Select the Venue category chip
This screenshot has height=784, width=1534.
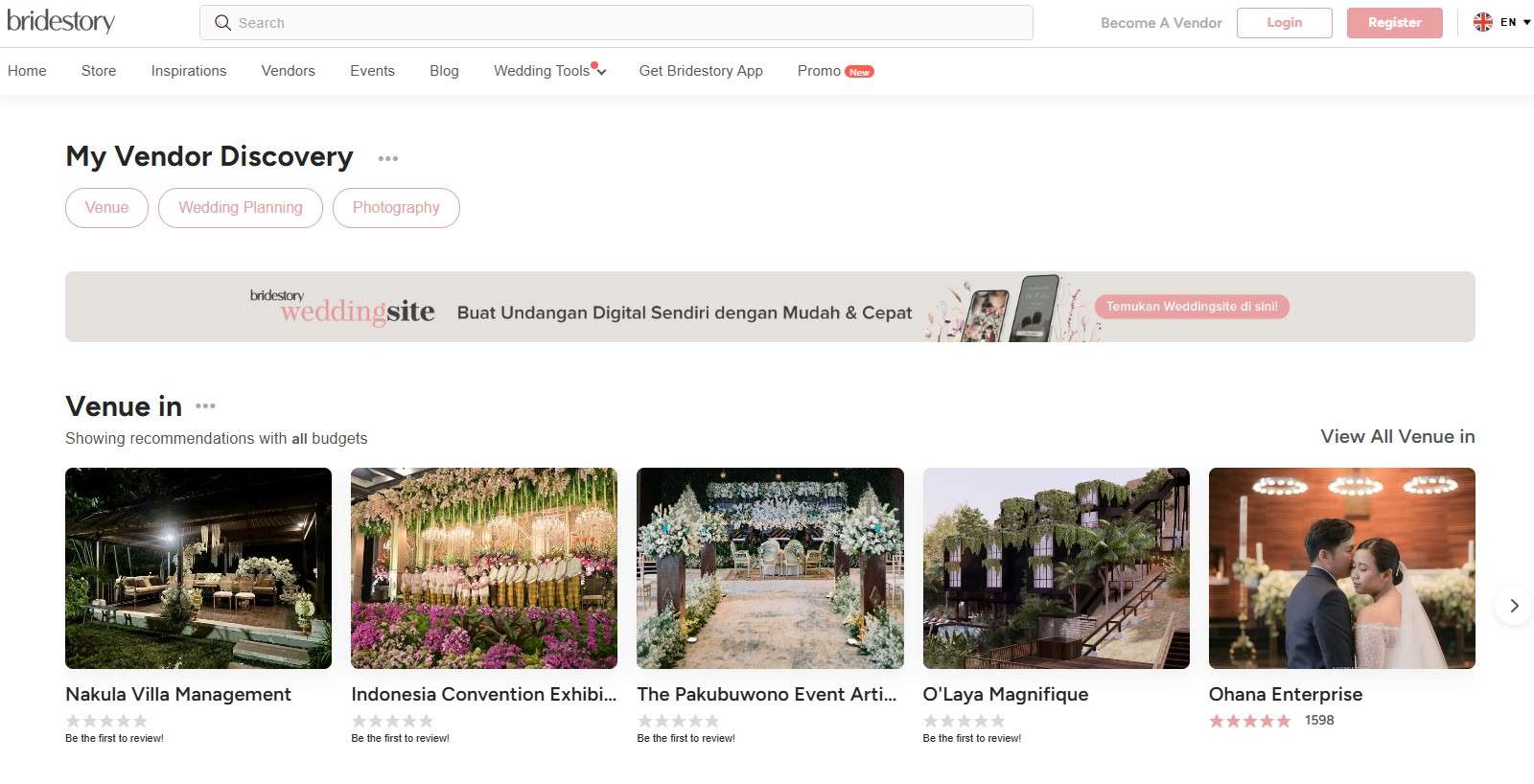tap(106, 208)
